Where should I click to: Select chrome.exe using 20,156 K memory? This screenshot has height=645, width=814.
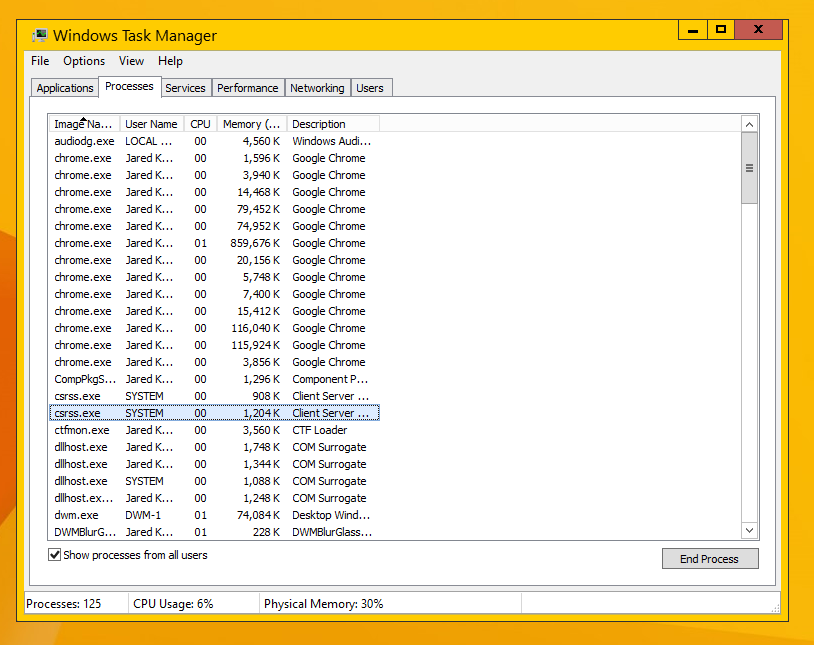tap(214, 260)
